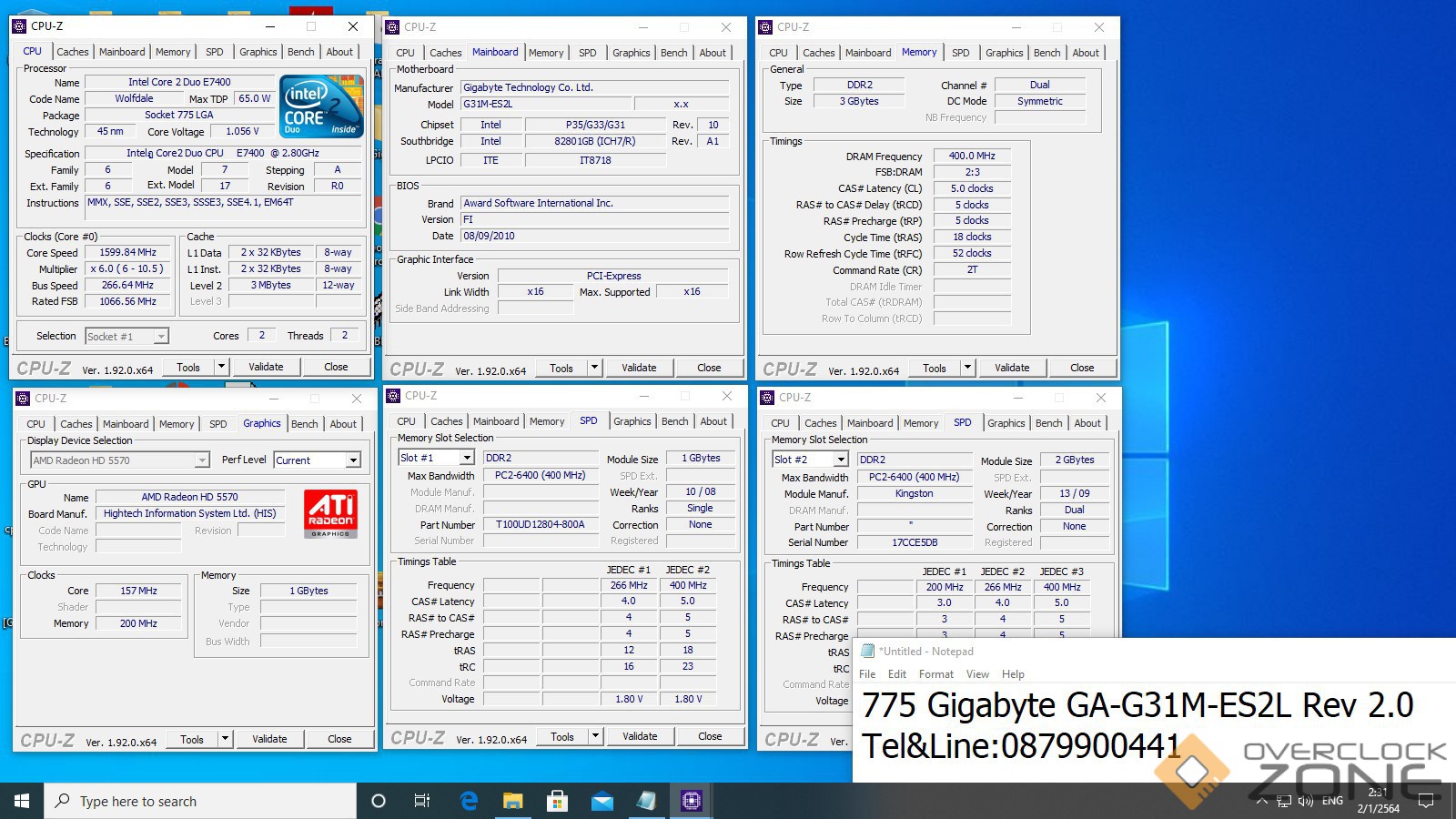
Task: Click Hightech Information System Ltd. board field
Action: tap(189, 513)
